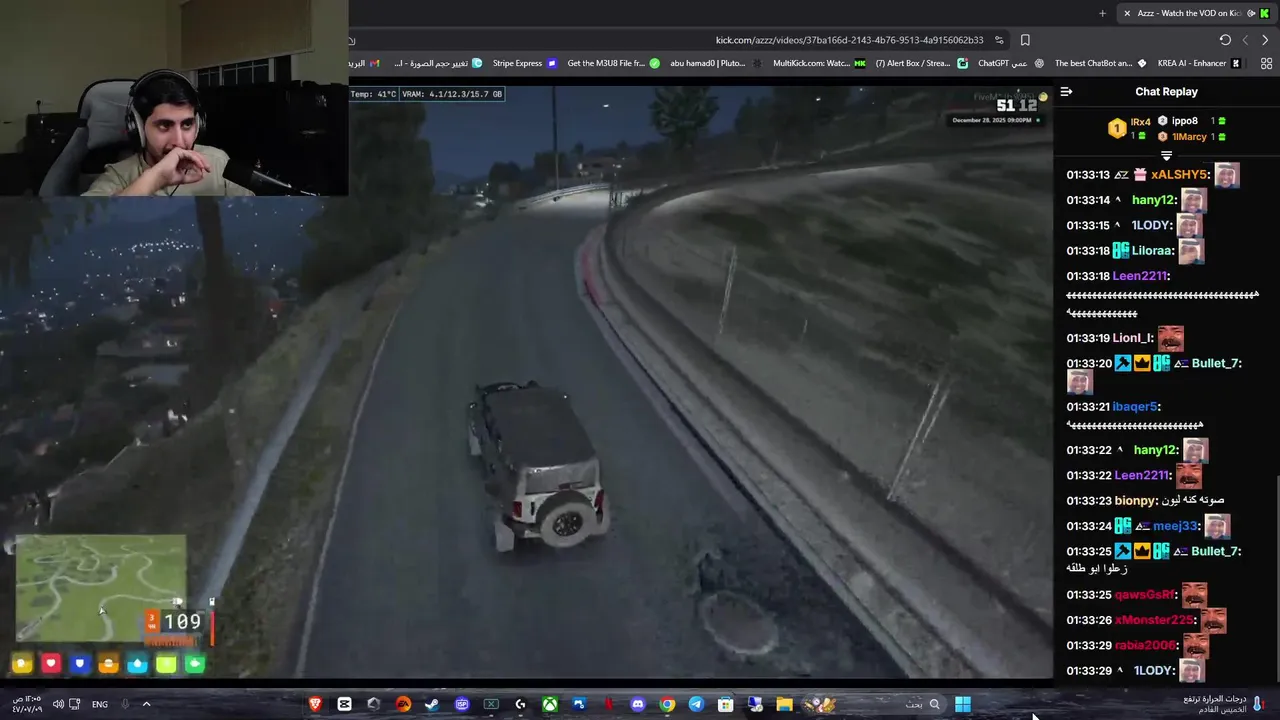Open Stripe Express bookmark
Image resolution: width=1280 pixels, height=720 pixels.
coord(525,63)
